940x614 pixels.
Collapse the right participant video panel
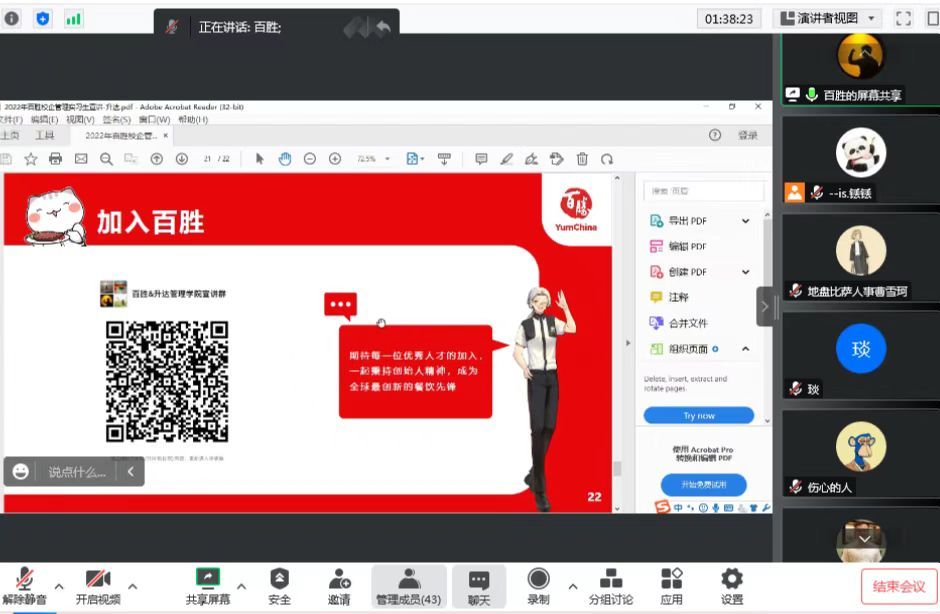(766, 306)
